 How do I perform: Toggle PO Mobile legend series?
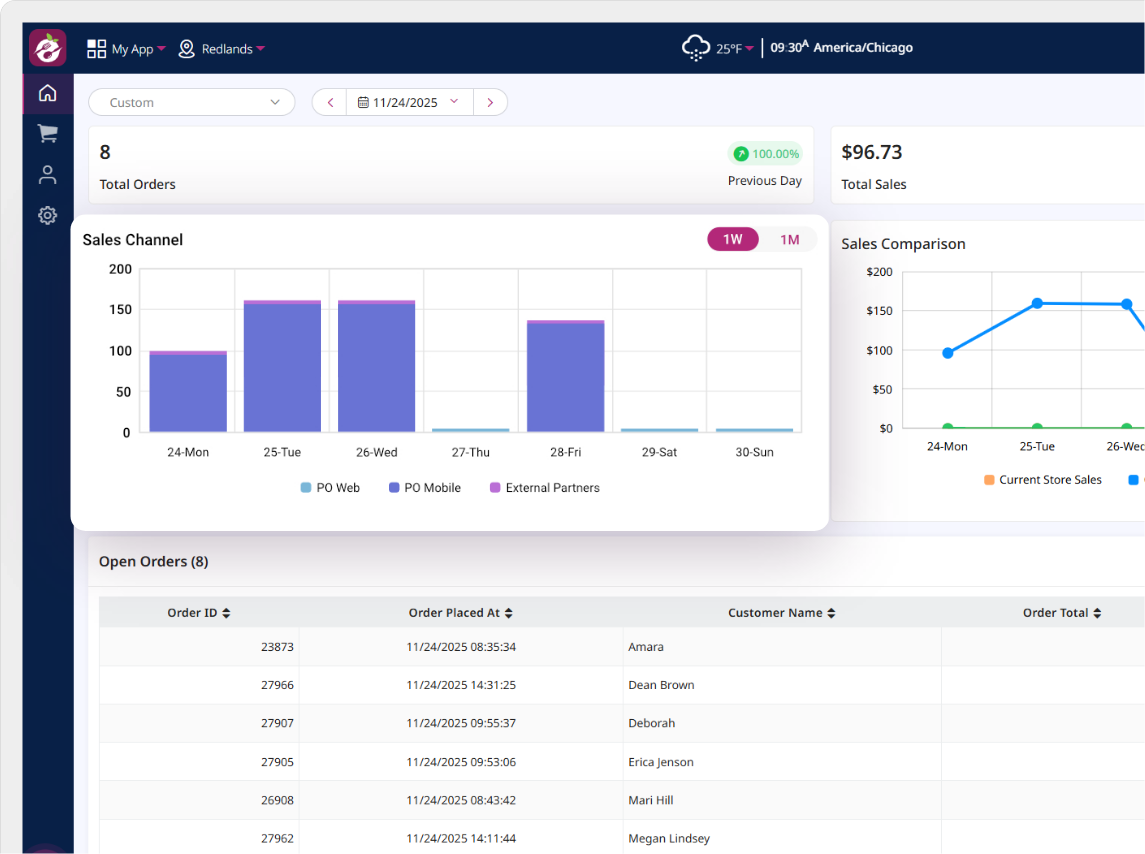click(425, 488)
